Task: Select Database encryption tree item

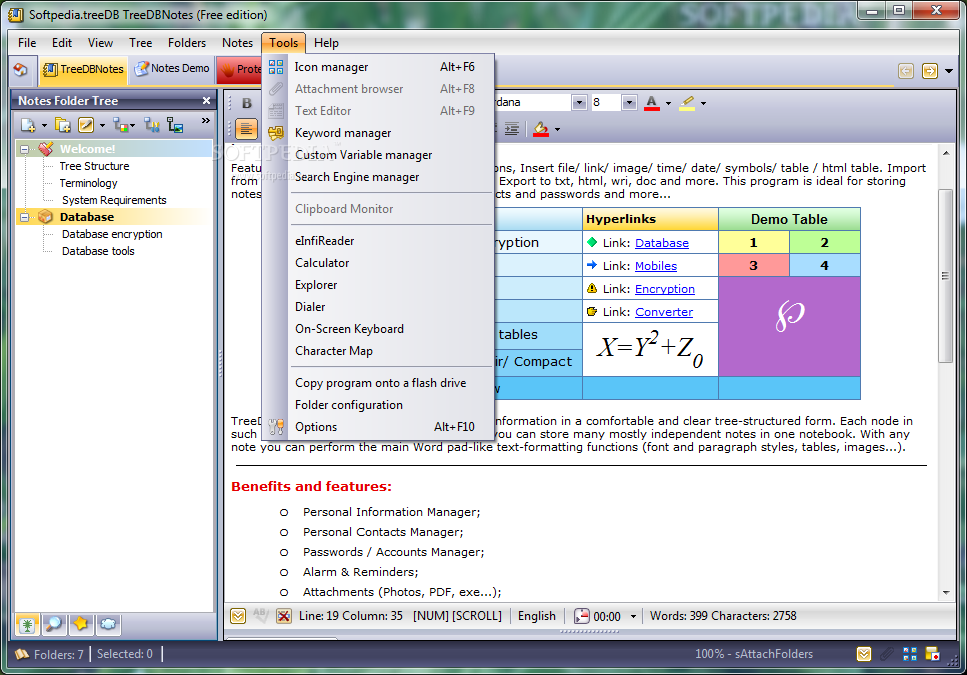Action: click(x=112, y=234)
